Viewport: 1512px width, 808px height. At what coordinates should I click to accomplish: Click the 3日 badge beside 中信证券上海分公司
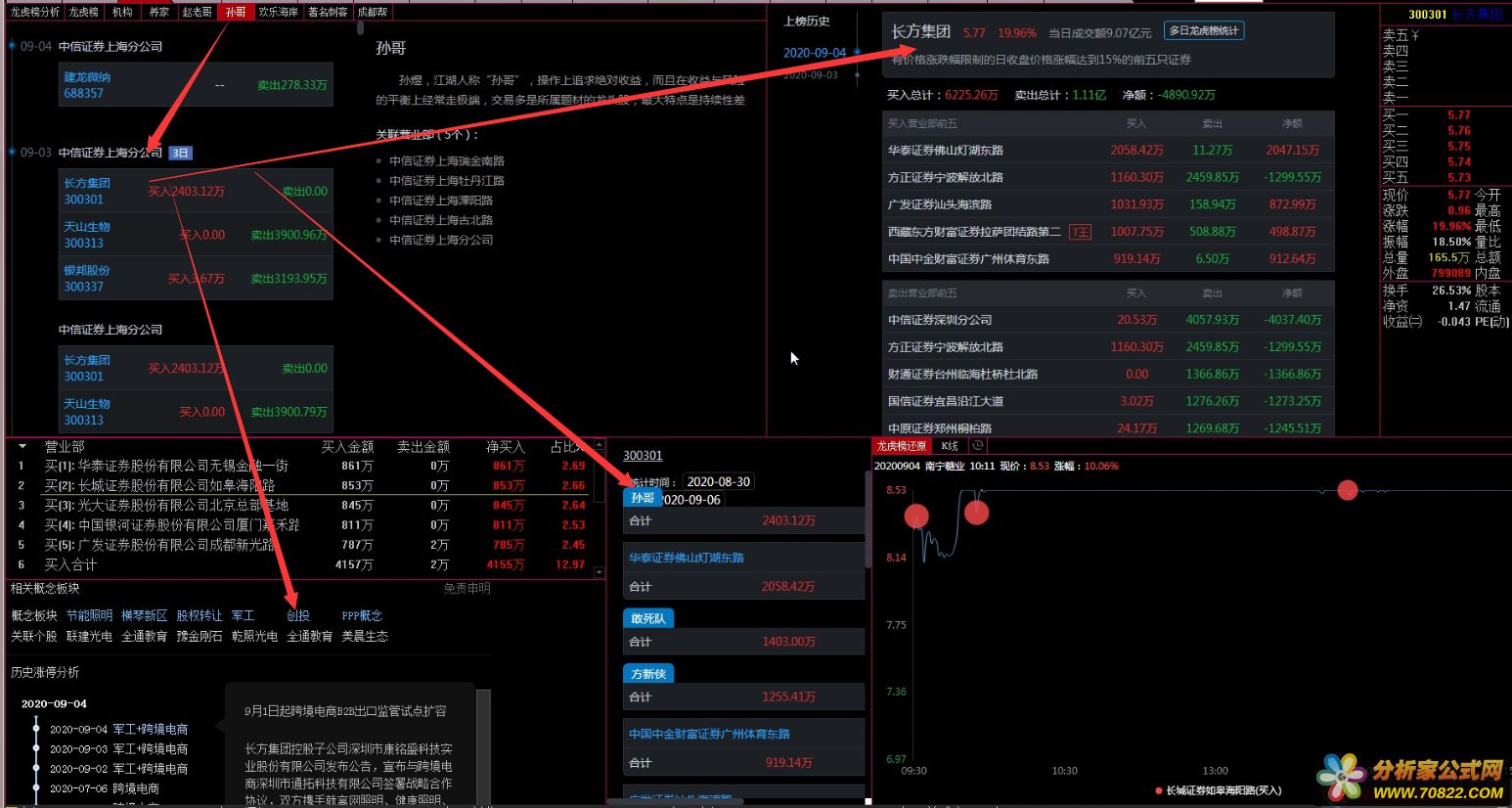(181, 153)
